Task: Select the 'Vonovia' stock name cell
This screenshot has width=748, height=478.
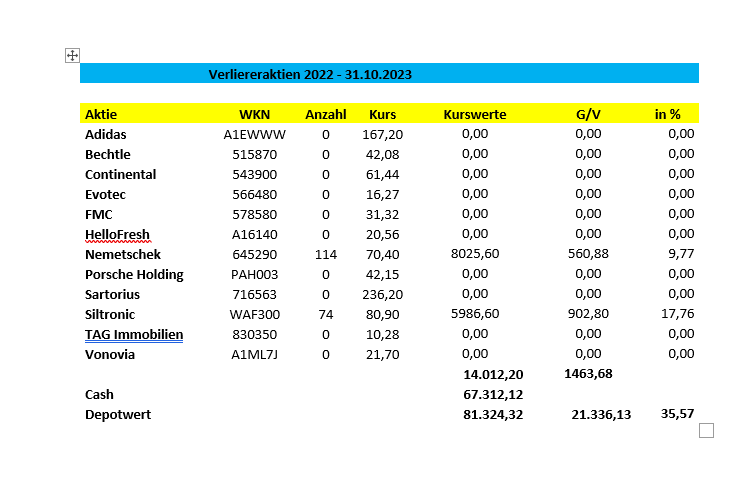Action: pos(110,355)
